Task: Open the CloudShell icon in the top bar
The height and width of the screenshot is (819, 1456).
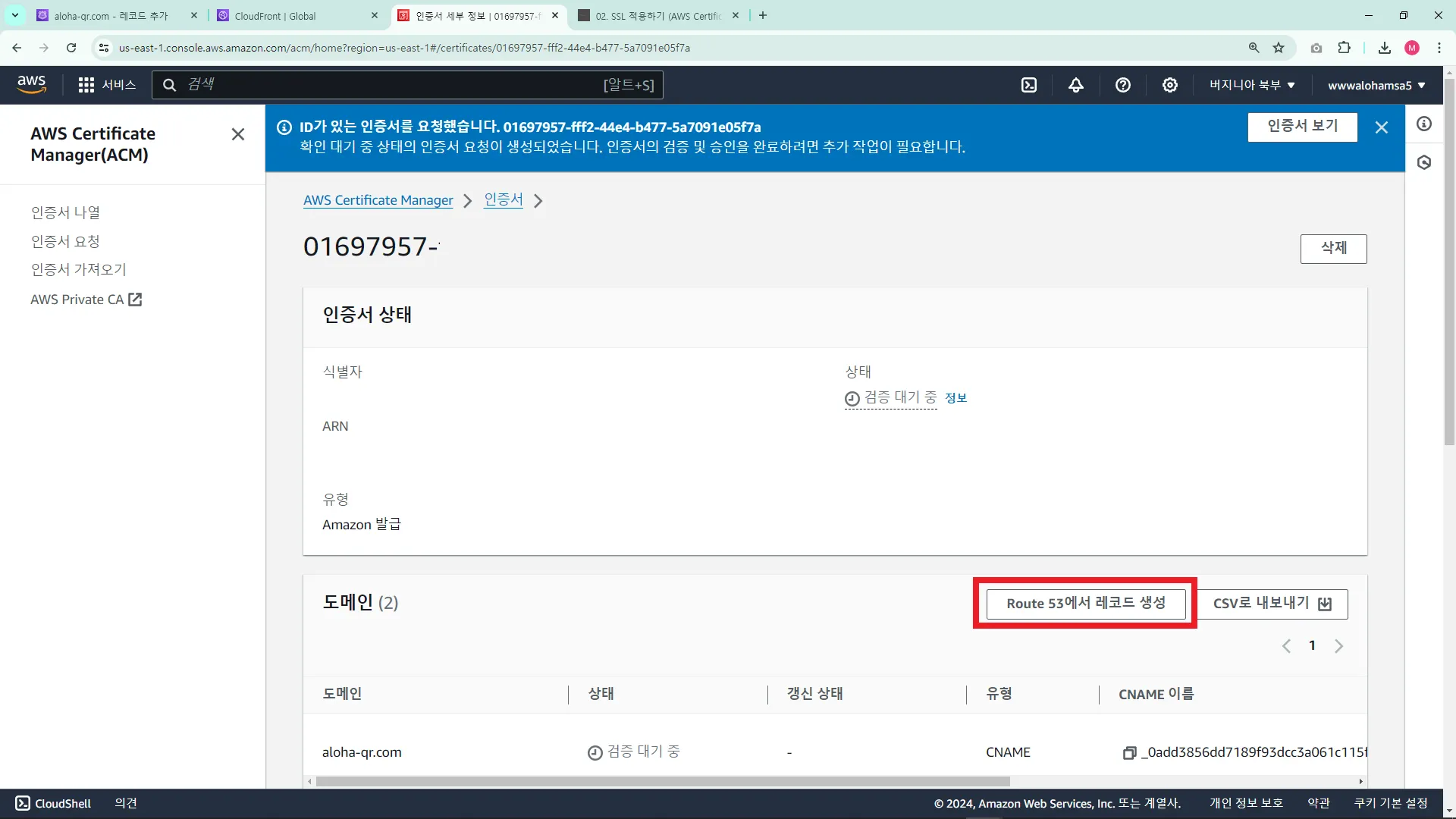Action: (1028, 85)
